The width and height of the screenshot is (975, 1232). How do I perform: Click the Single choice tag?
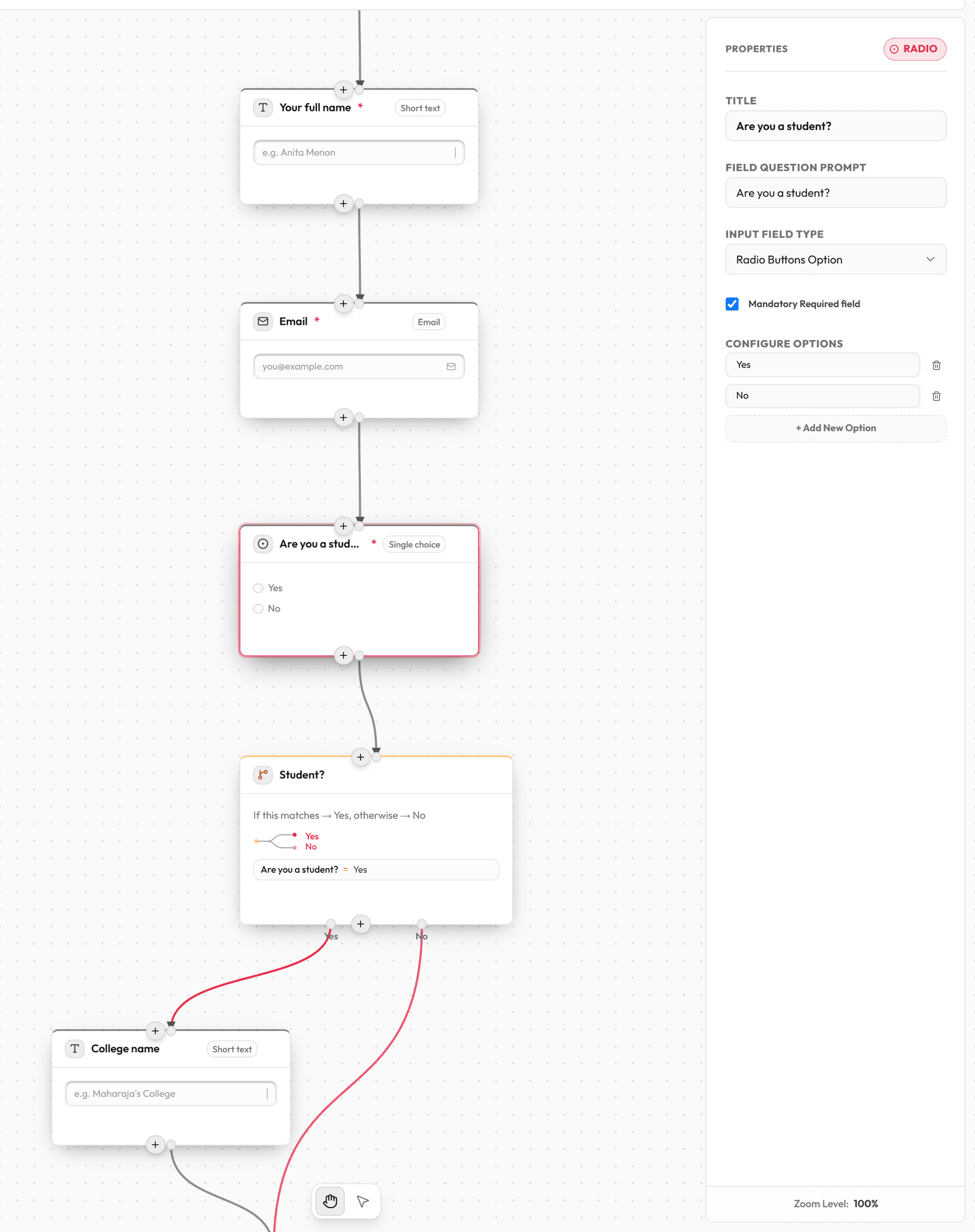point(414,544)
